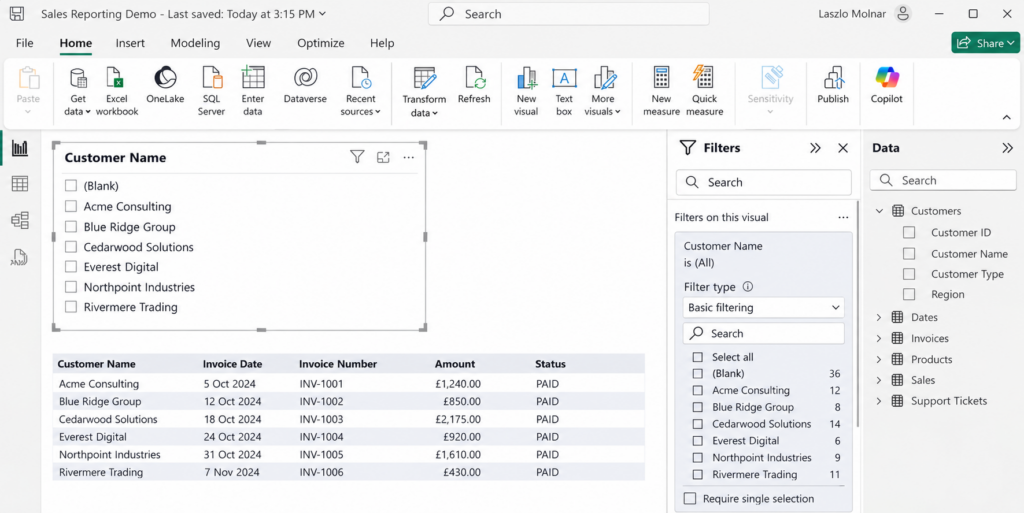Viewport: 1024px width, 513px height.
Task: Open the OneLake data hub
Action: point(165,86)
